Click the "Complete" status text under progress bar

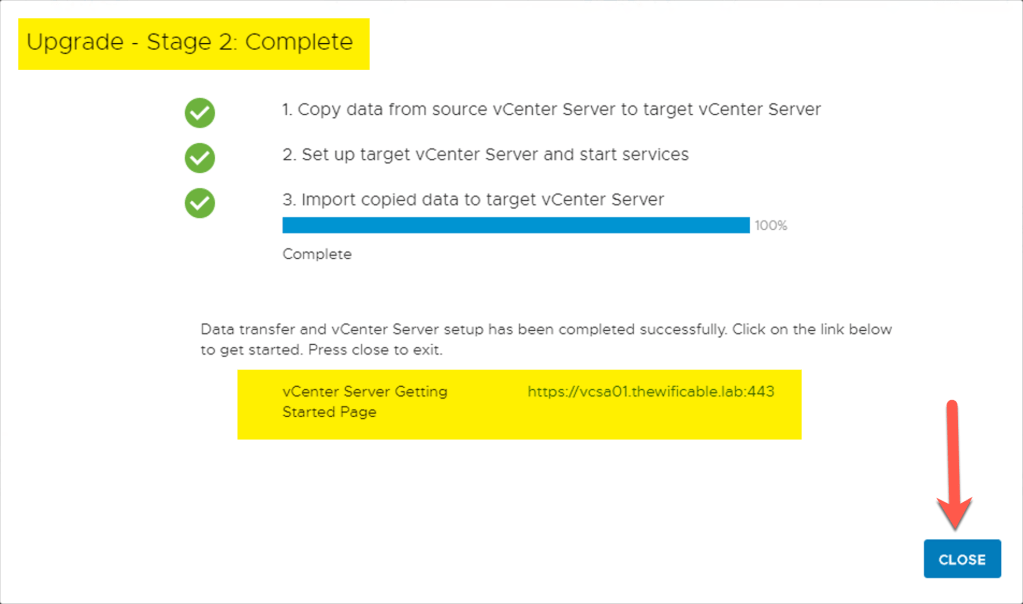[317, 254]
